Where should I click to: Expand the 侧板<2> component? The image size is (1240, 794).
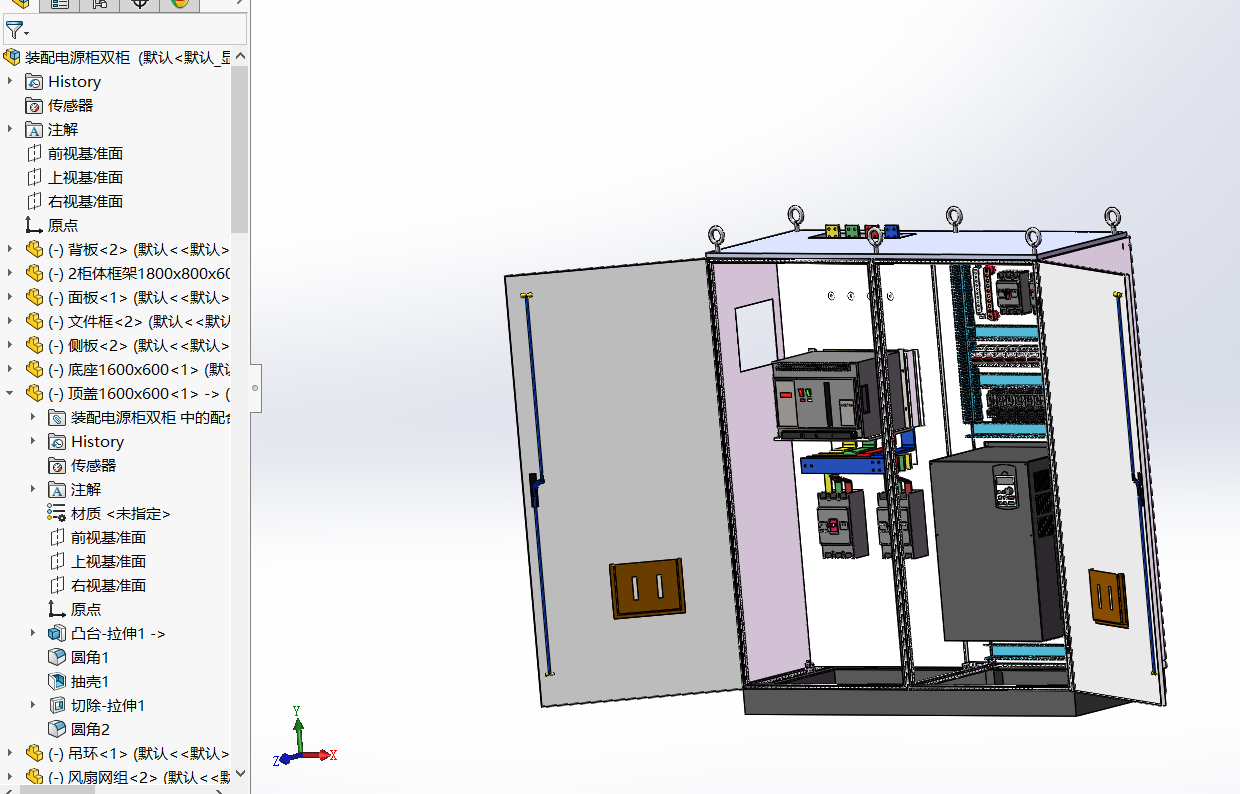(x=10, y=345)
